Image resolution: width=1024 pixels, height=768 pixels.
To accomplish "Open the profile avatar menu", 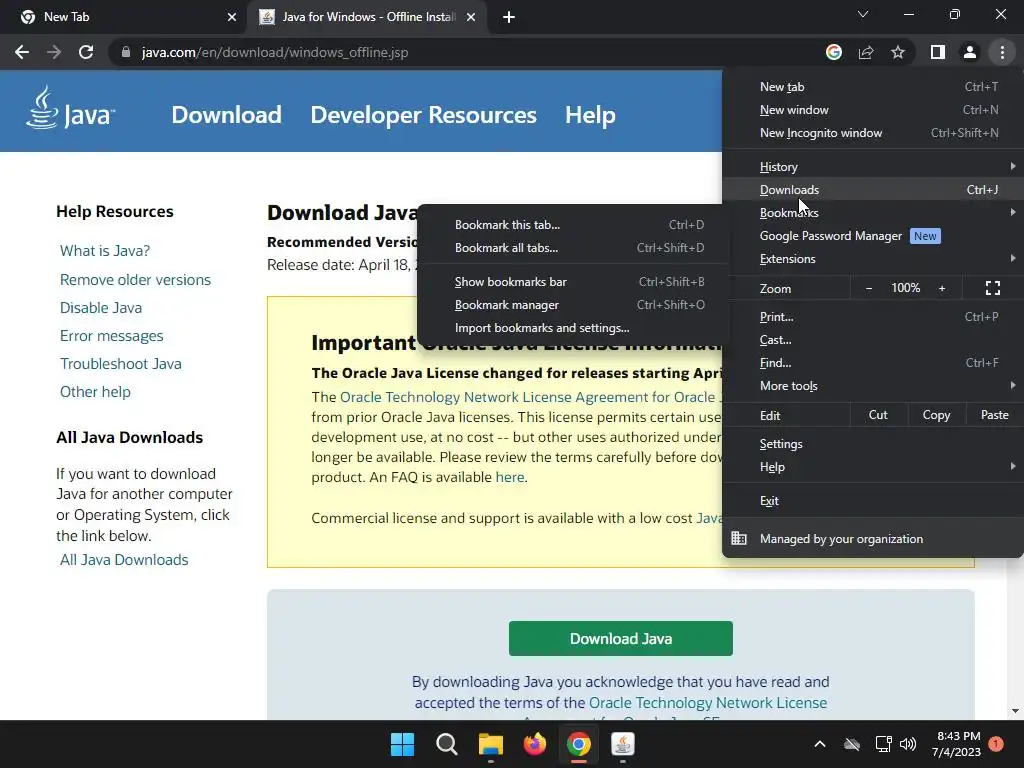I will (970, 52).
